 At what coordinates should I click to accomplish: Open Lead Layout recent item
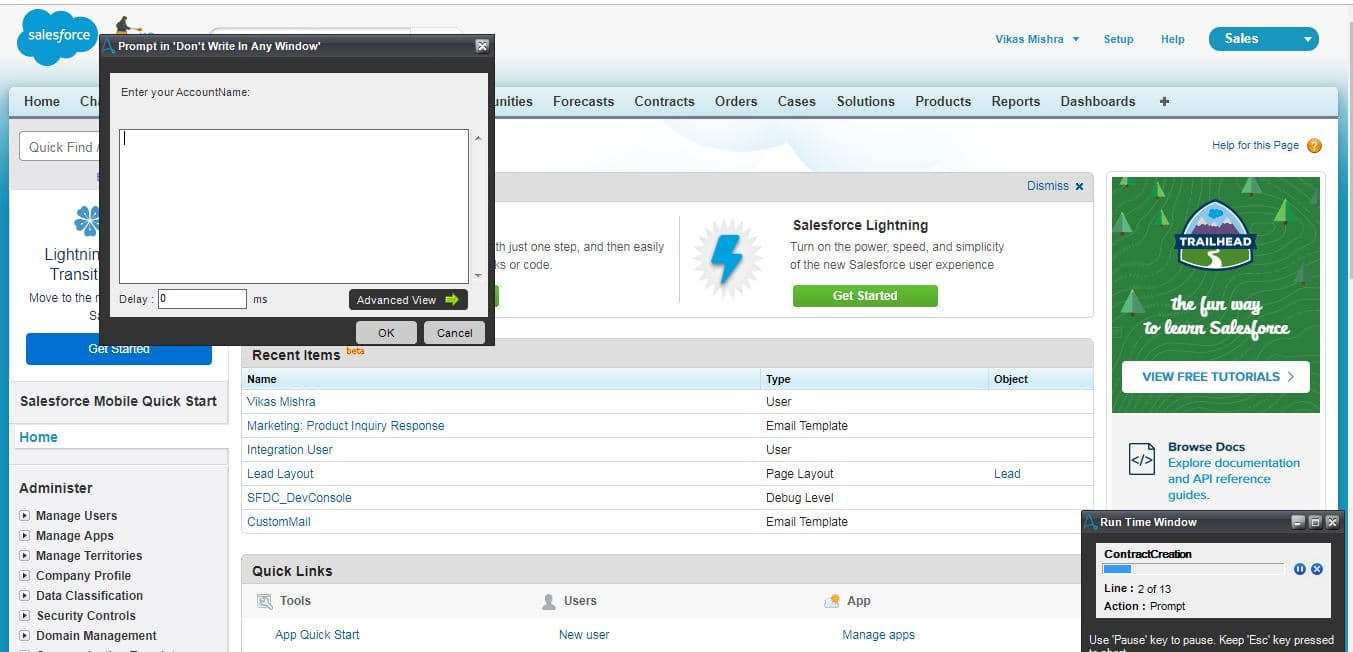(280, 474)
